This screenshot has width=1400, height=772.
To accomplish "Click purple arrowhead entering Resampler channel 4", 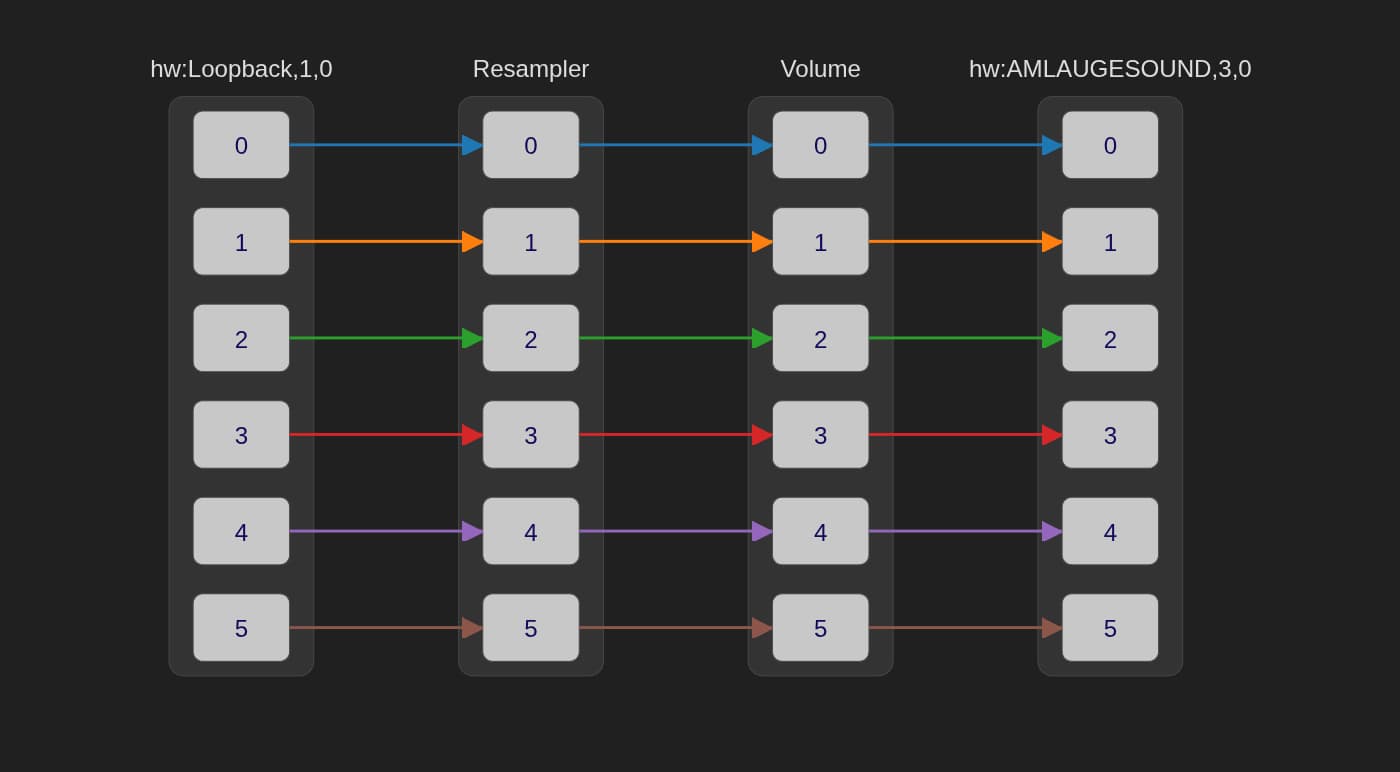I will pyautogui.click(x=472, y=531).
